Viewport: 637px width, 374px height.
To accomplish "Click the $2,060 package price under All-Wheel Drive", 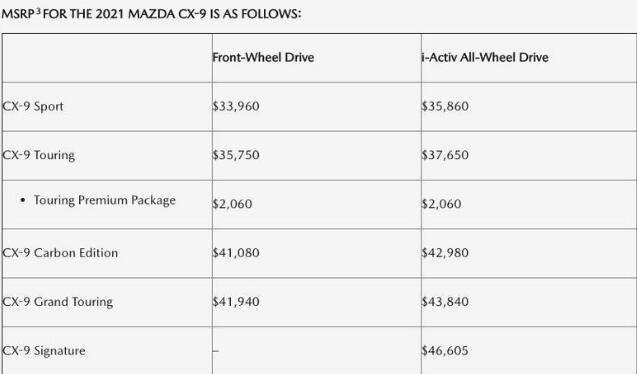I will pos(442,204).
